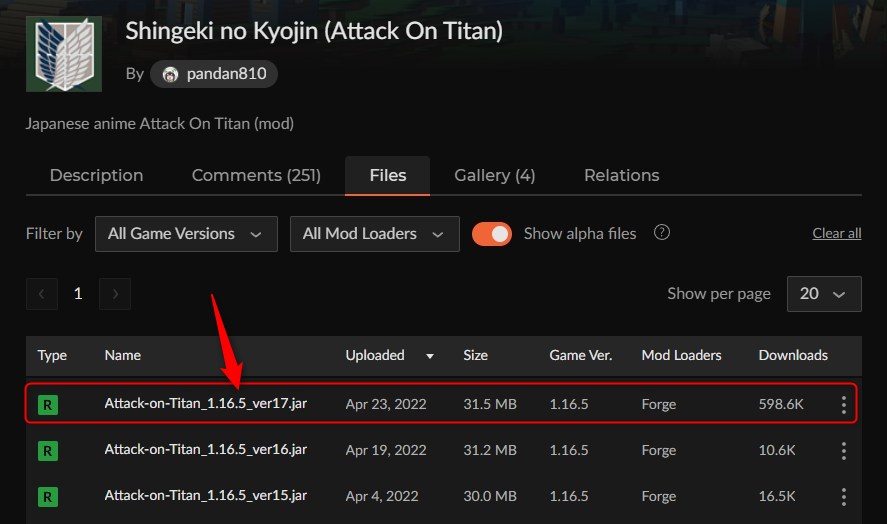Click the Uploaded sort arrow indicator
This screenshot has height=524, width=887.
click(x=430, y=356)
